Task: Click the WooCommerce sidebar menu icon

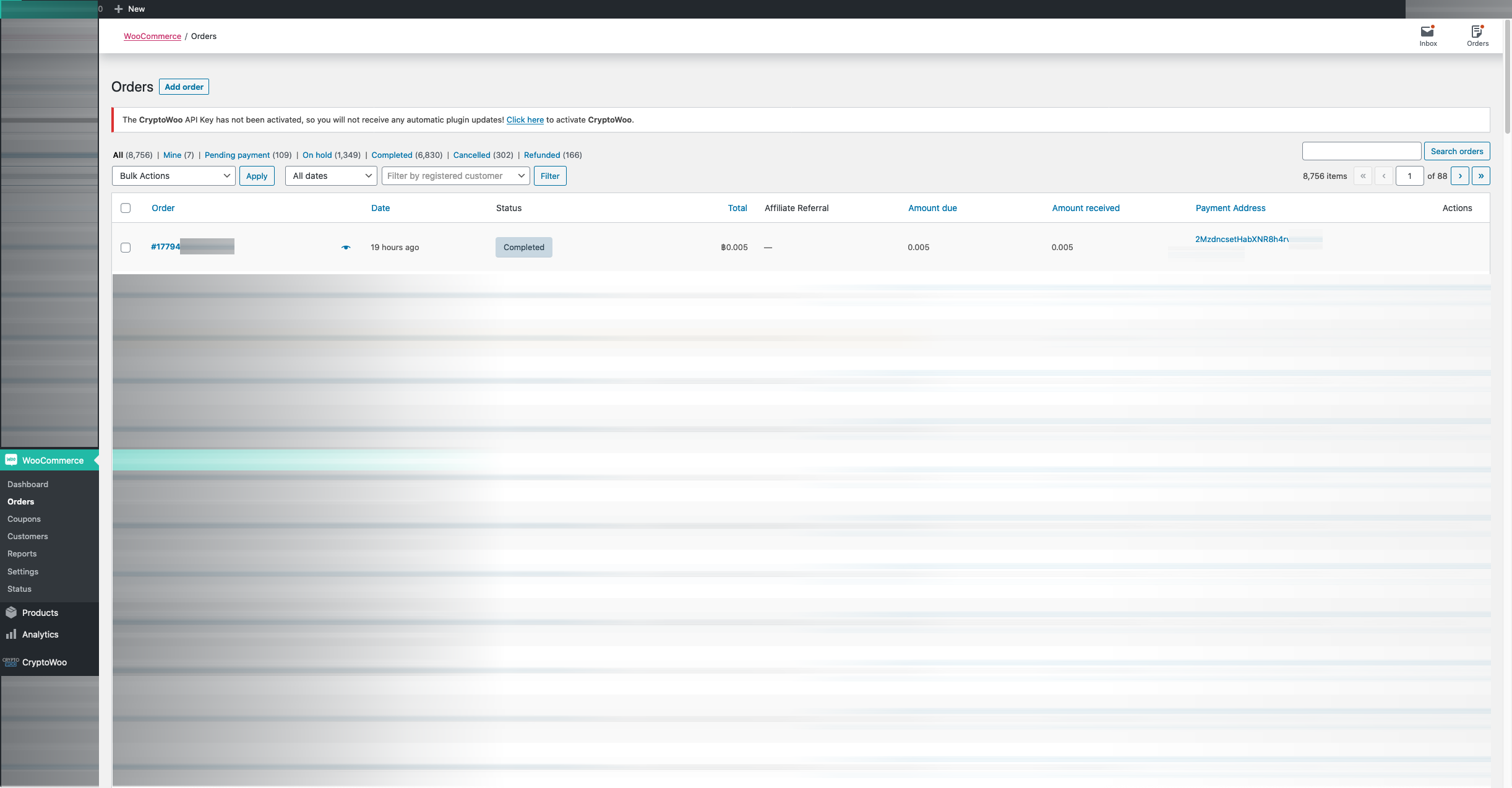Action: pyautogui.click(x=11, y=460)
